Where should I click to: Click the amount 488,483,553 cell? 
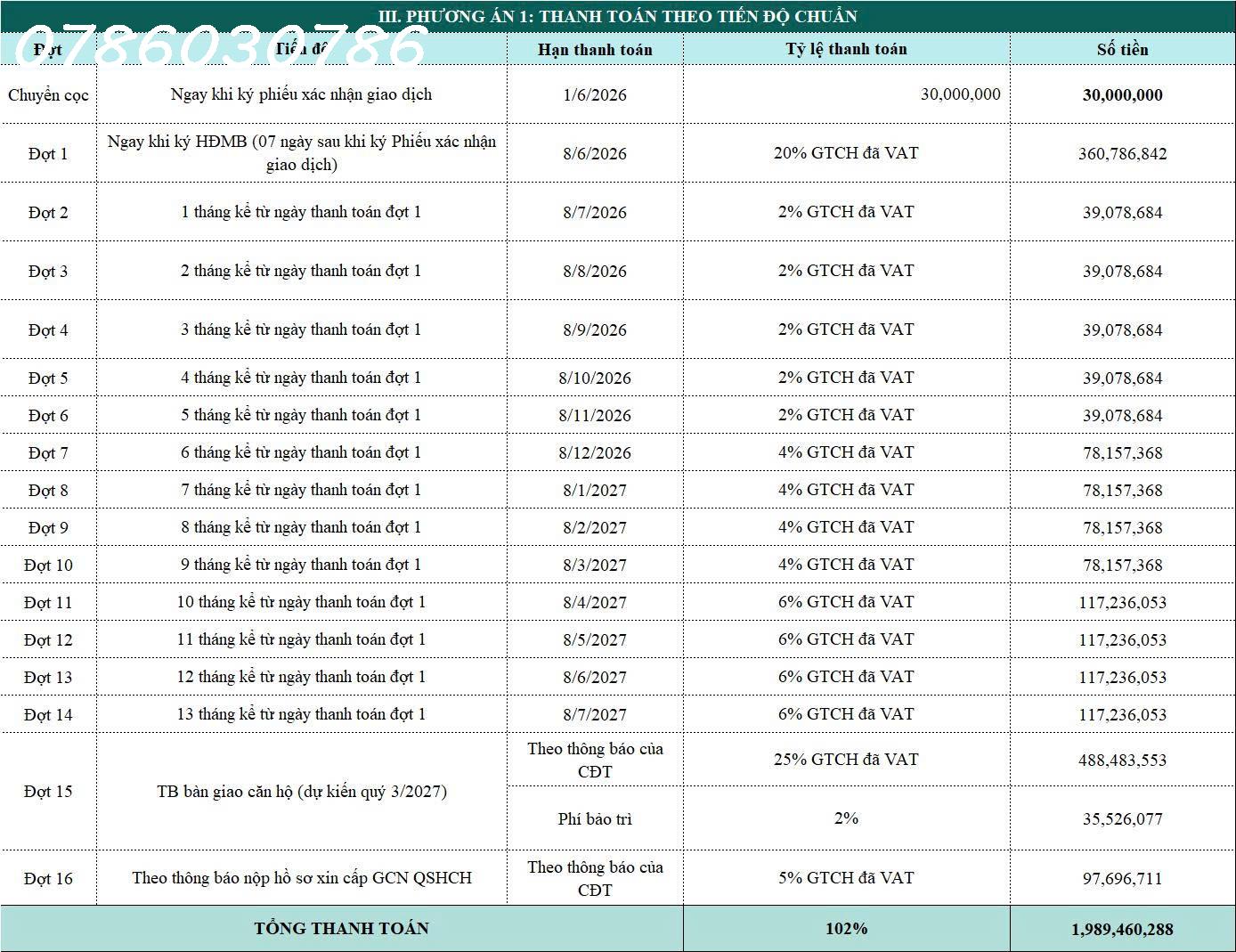(1122, 760)
